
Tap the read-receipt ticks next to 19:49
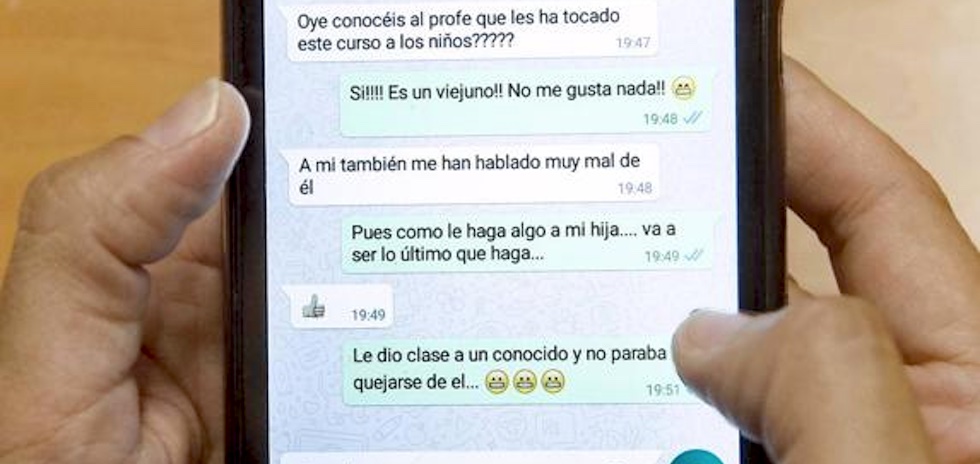pos(694,255)
